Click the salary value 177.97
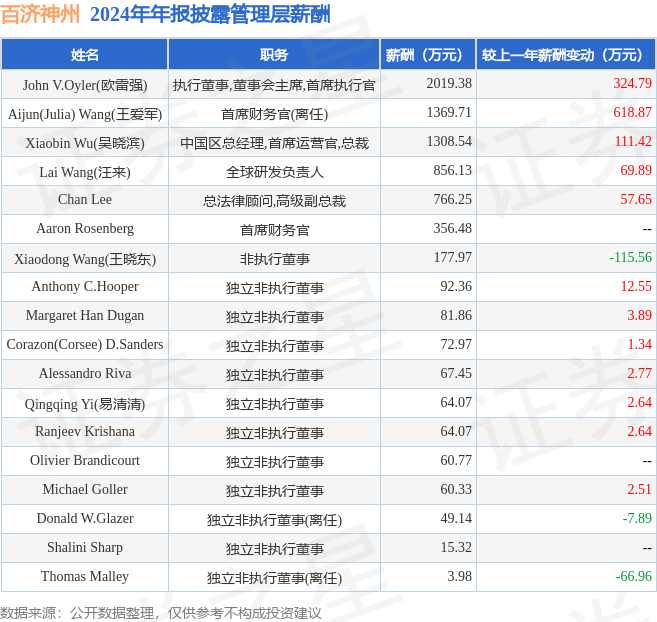657x622 pixels. coord(453,257)
